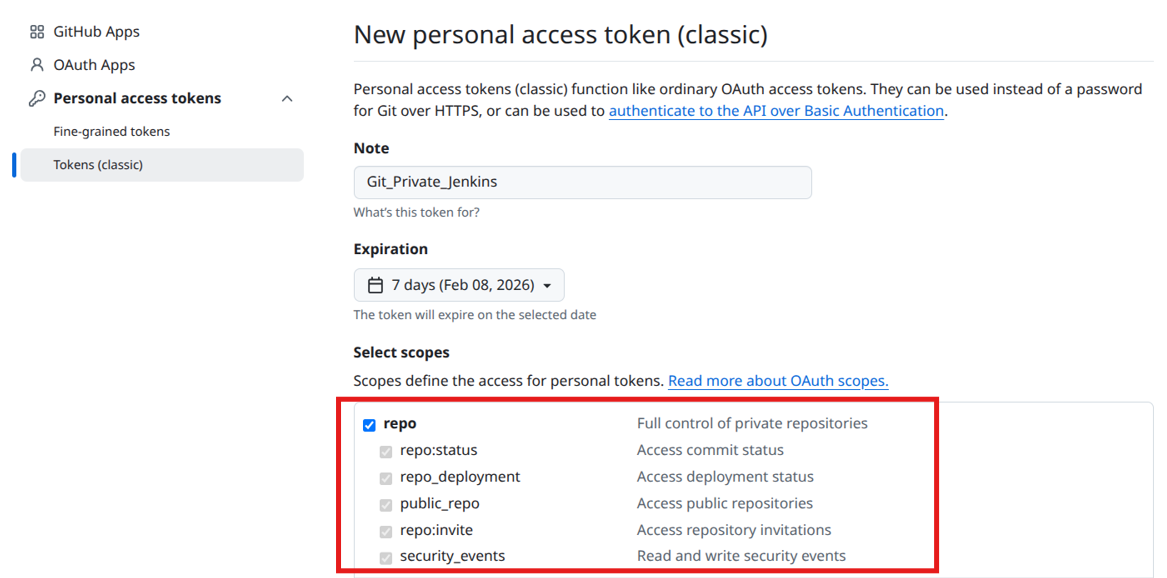Click the person icon beside OAuth Apps

click(37, 64)
